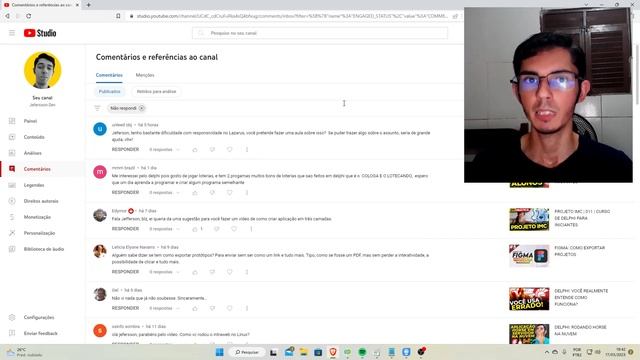This screenshot has width=640, height=360.
Task: Like the 'Não vi nada' comment
Action: [195, 308]
